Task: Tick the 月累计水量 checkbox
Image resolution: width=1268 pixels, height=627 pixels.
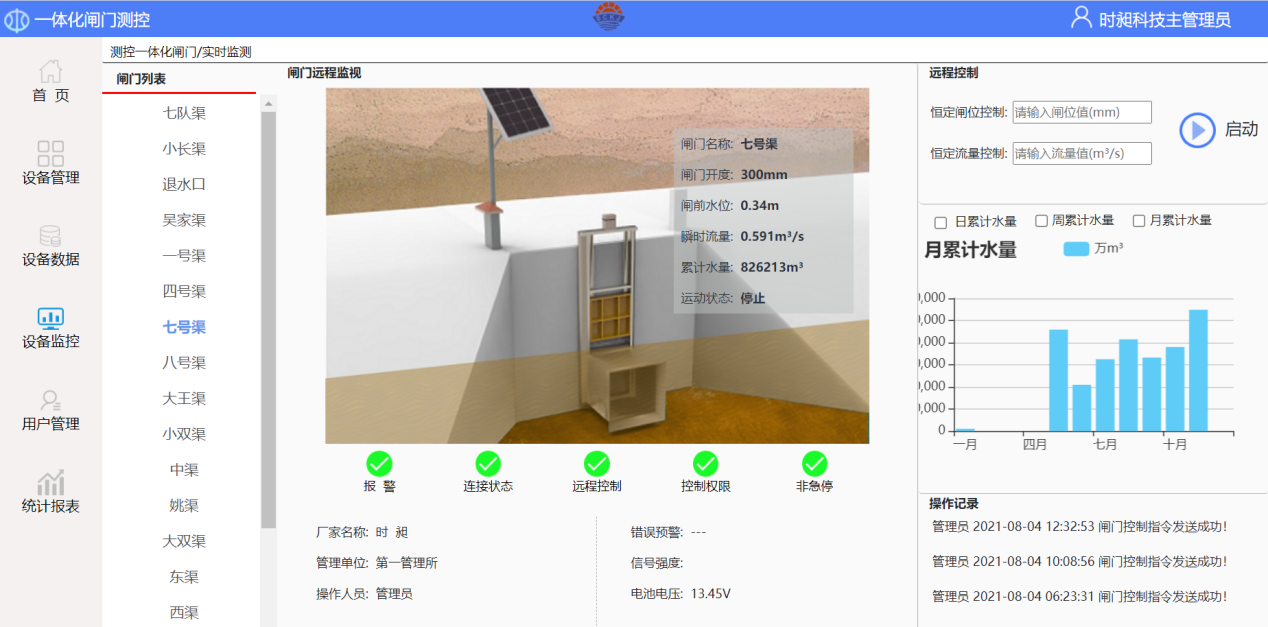Action: click(1138, 221)
